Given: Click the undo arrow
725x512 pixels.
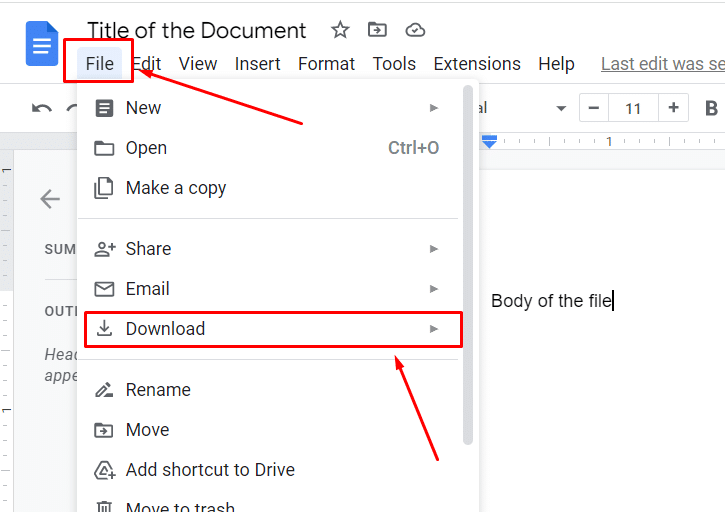Looking at the screenshot, I should pos(42,108).
